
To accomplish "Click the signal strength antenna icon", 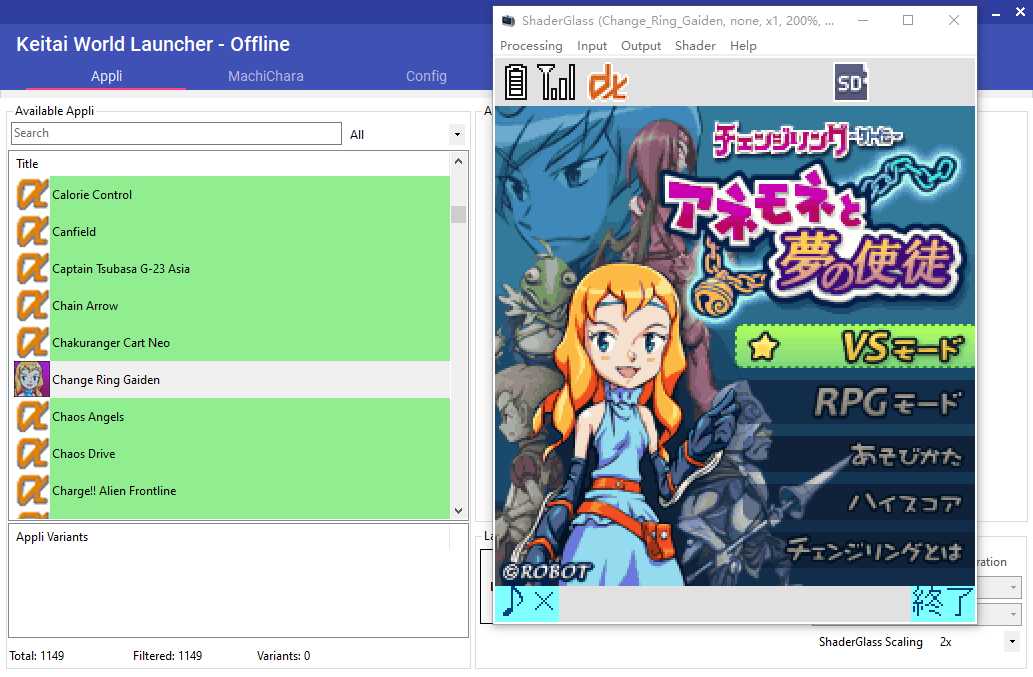I will pyautogui.click(x=557, y=82).
